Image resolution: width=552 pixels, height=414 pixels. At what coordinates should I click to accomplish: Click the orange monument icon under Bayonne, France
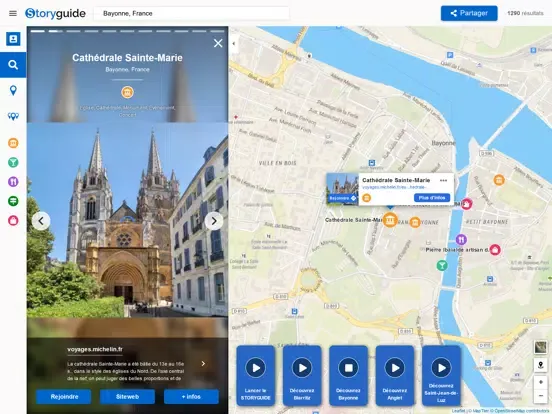(127, 92)
